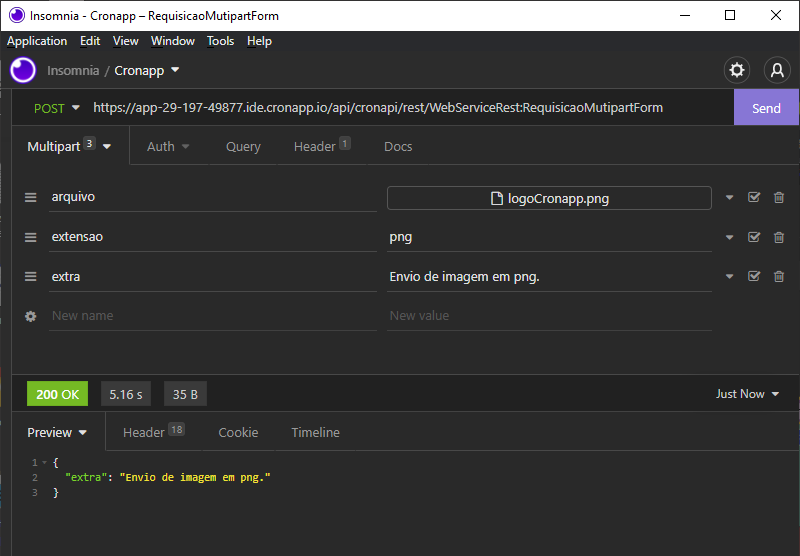The image size is (800, 556).
Task: Click the Insomnia logo icon
Action: [x=23, y=70]
